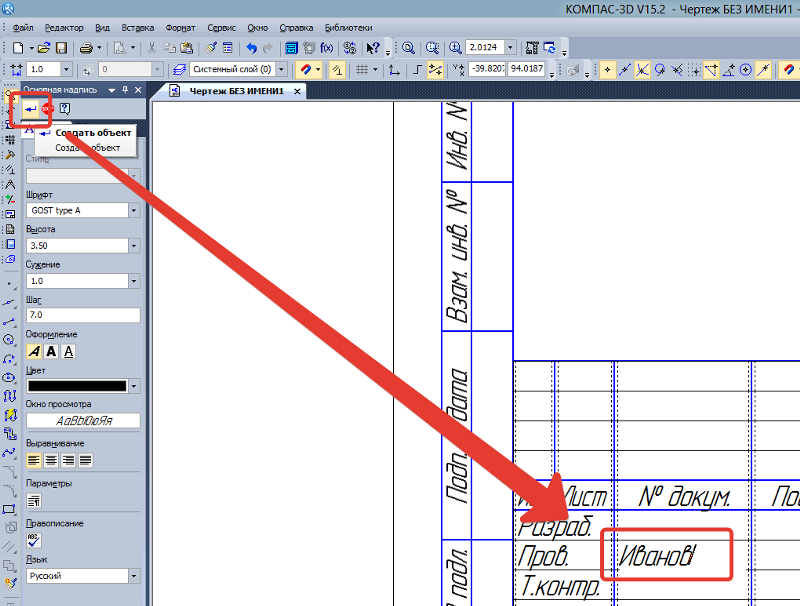Print the drawing with the printer icon
This screenshot has width=800, height=606.
tap(86, 48)
